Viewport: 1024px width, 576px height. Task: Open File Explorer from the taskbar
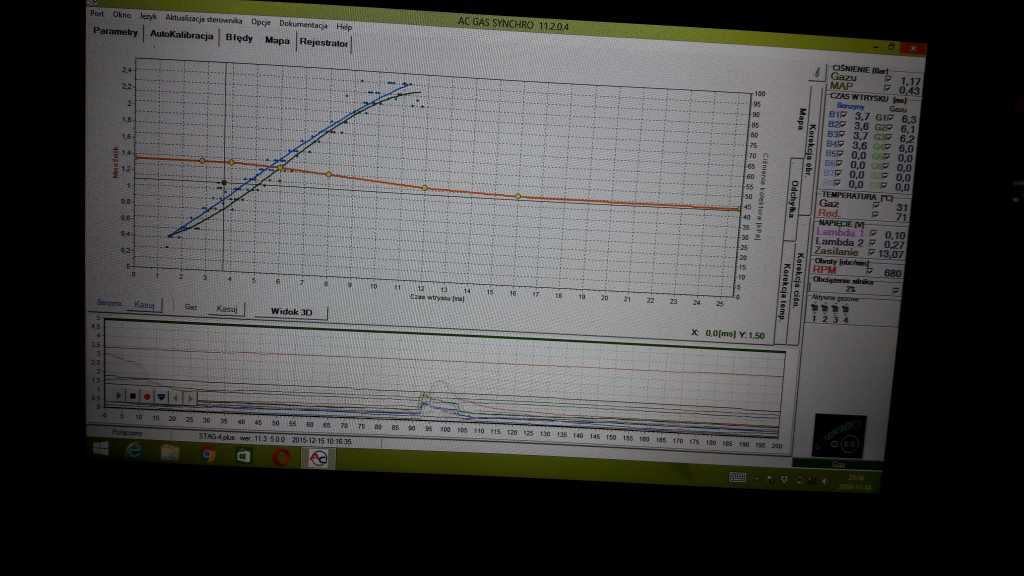[170, 454]
